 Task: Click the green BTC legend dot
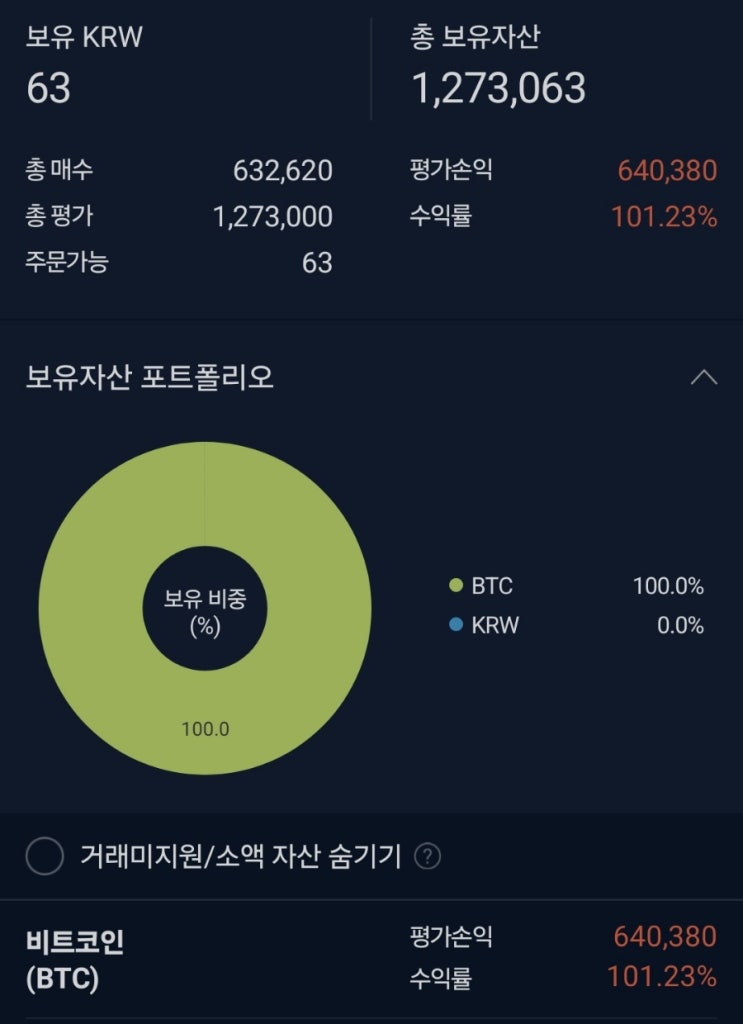click(456, 586)
